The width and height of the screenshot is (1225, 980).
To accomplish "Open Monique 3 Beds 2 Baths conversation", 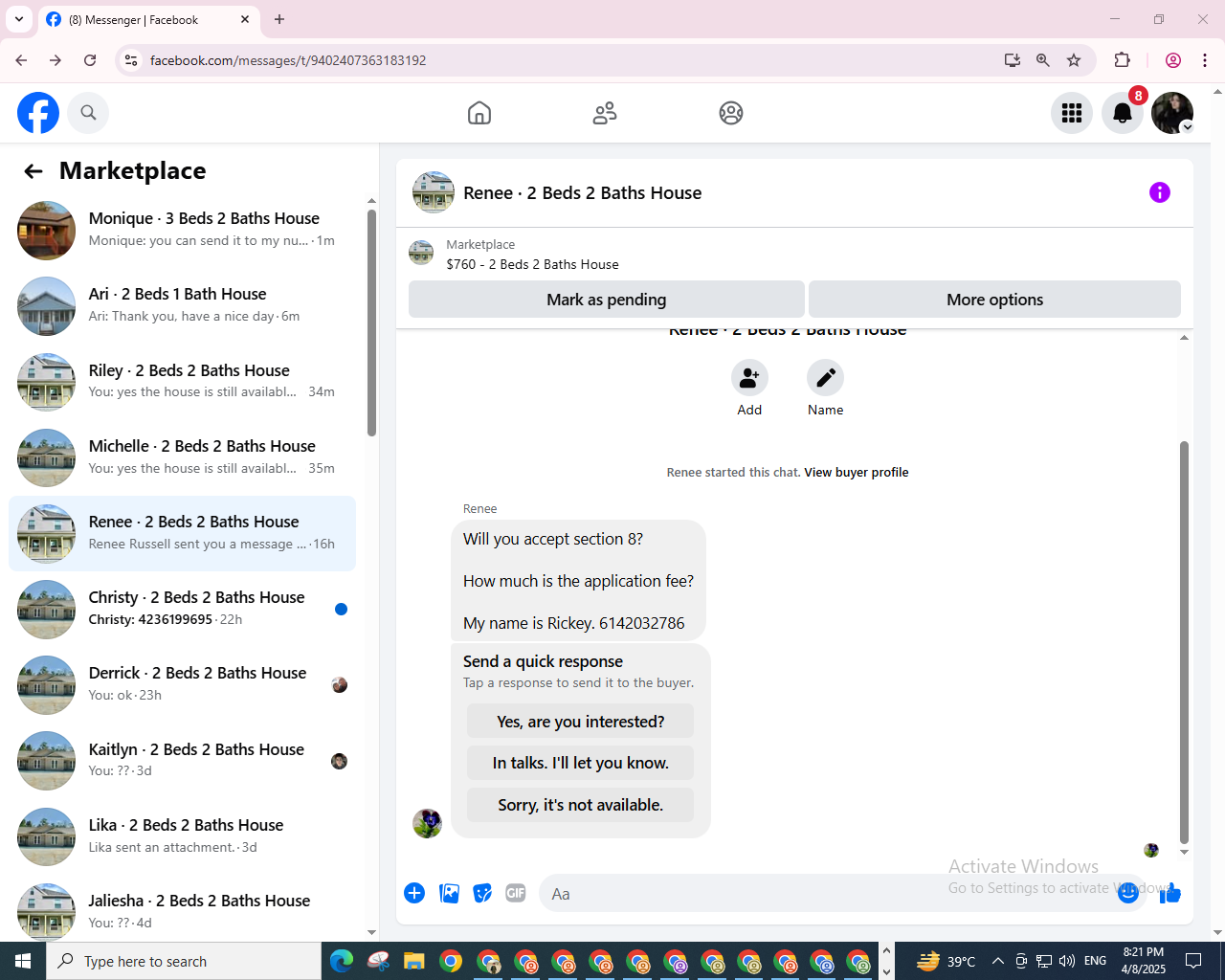I will pyautogui.click(x=182, y=230).
